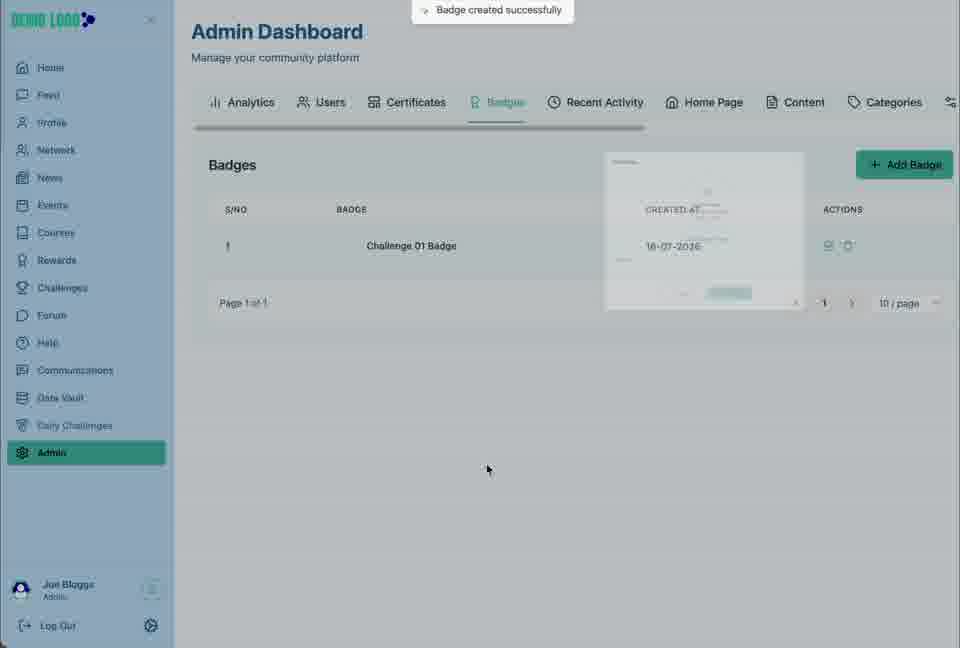Viewport: 960px width, 648px height.
Task: Open the Home Page tab
Action: pyautogui.click(x=704, y=102)
